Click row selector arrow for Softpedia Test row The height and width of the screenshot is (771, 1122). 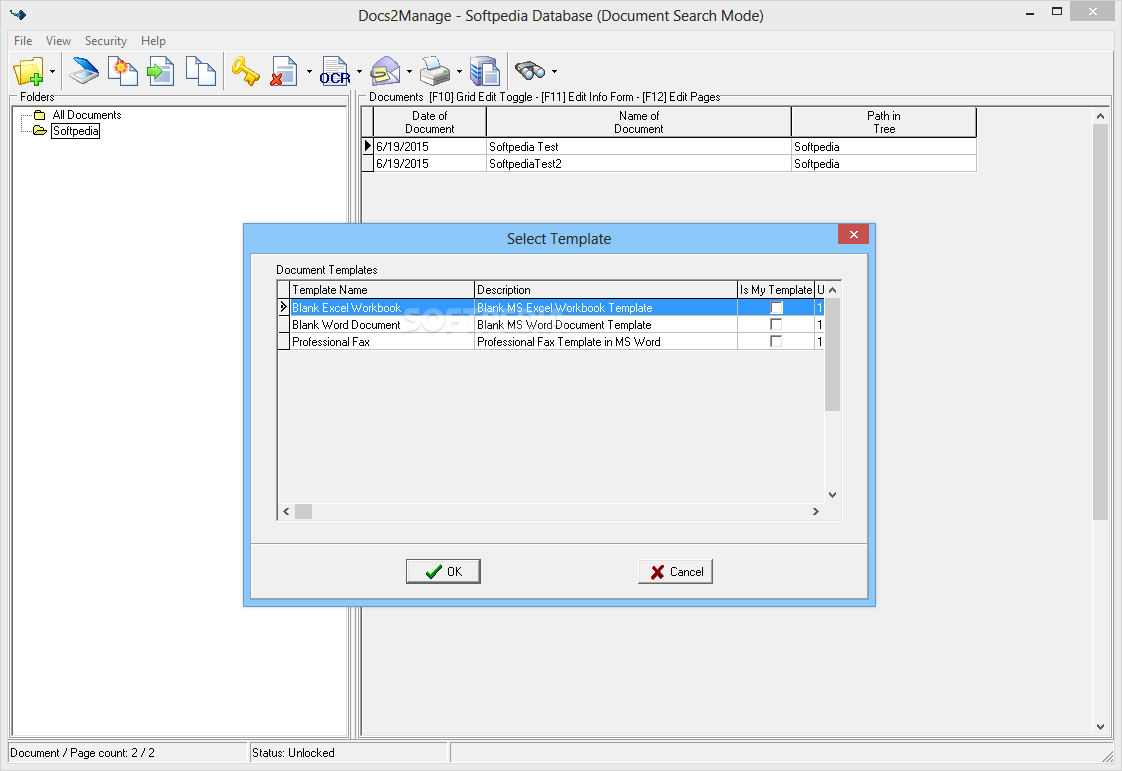[368, 146]
